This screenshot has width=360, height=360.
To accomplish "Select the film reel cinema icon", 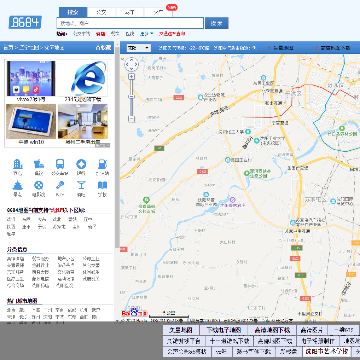I will coord(39,185).
